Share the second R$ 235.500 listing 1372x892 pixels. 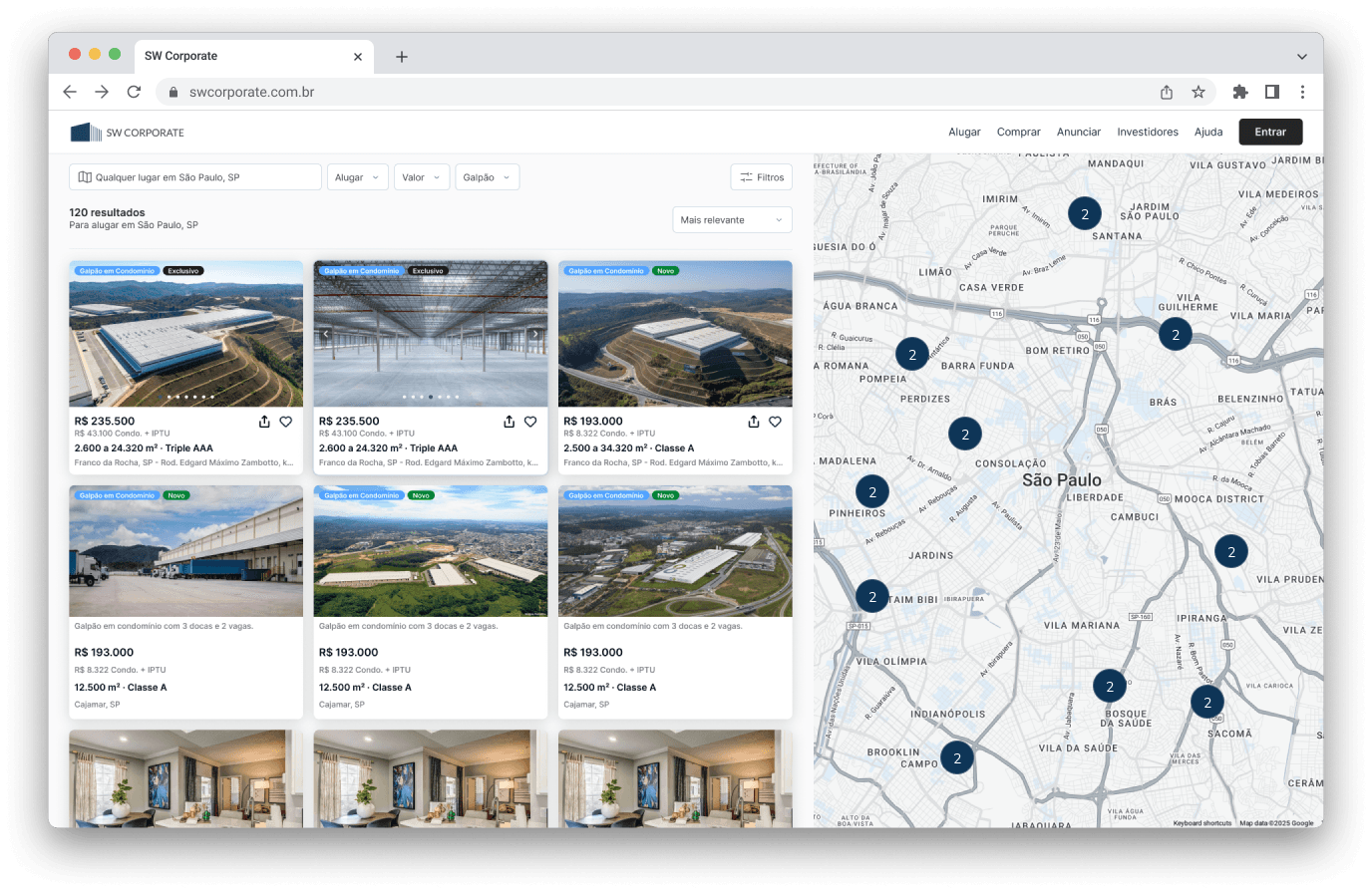pos(509,422)
